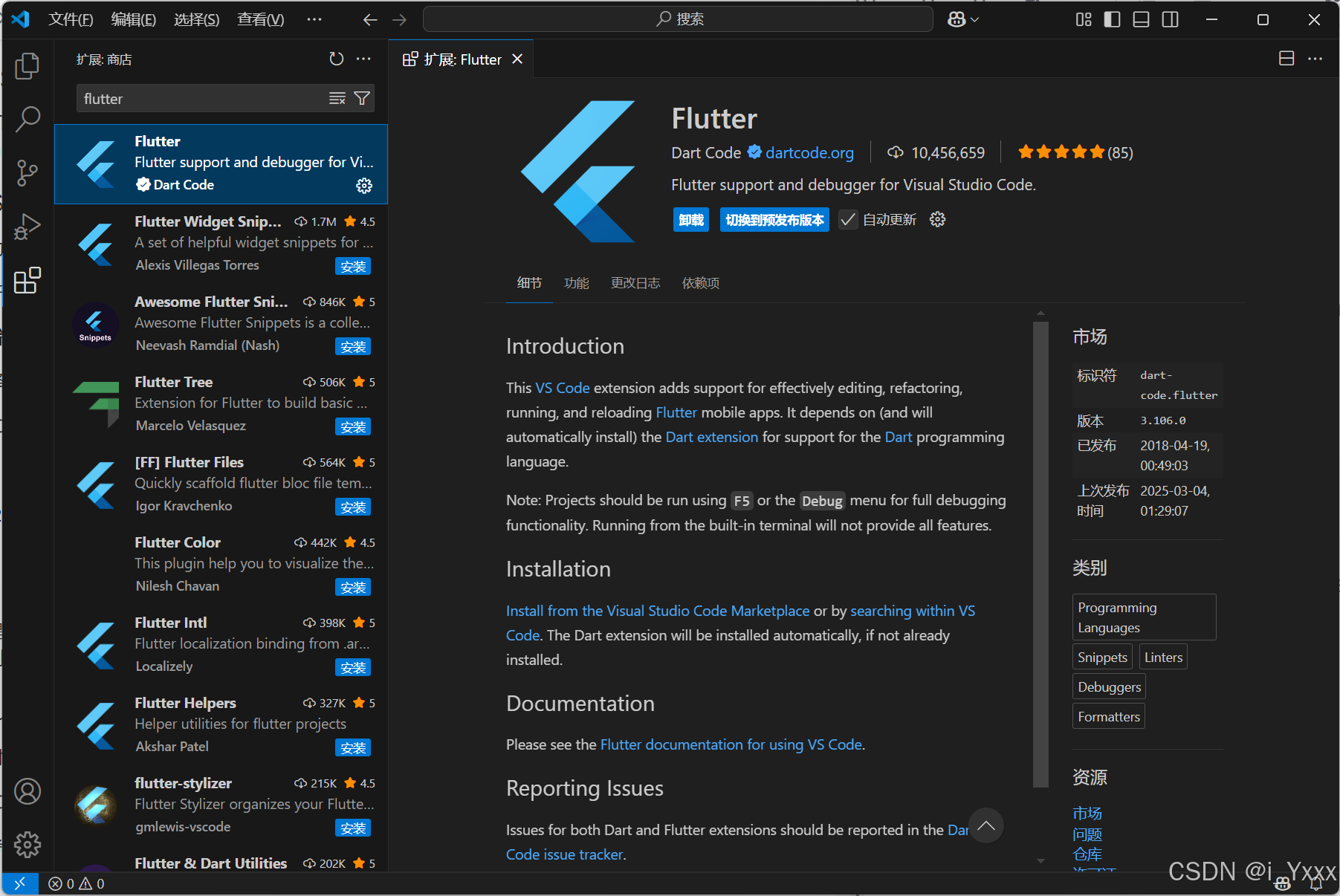Open the Search view in activity bar
Screen dimensions: 1340x896
(x=27, y=119)
